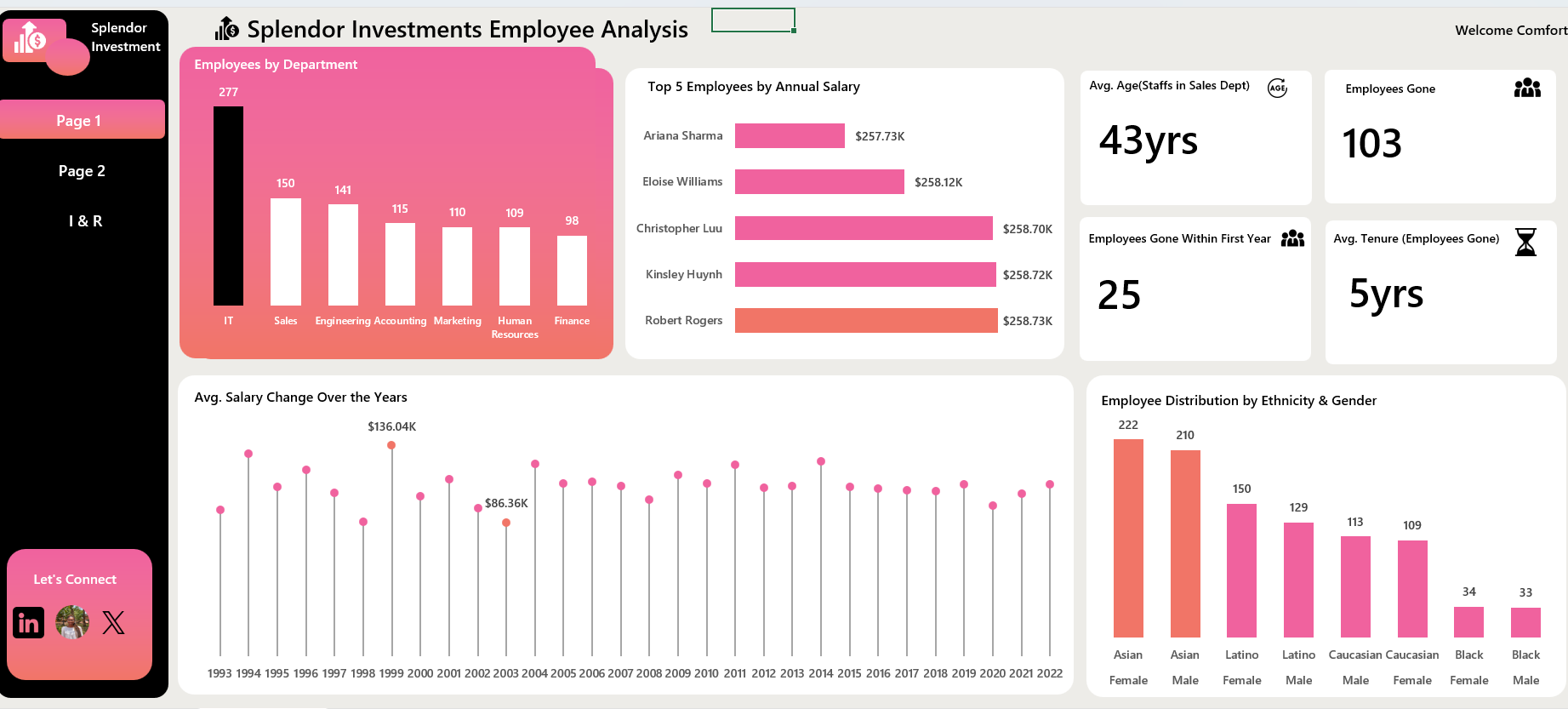Click the 1994 salary data point
1568x709 pixels.
point(248,454)
